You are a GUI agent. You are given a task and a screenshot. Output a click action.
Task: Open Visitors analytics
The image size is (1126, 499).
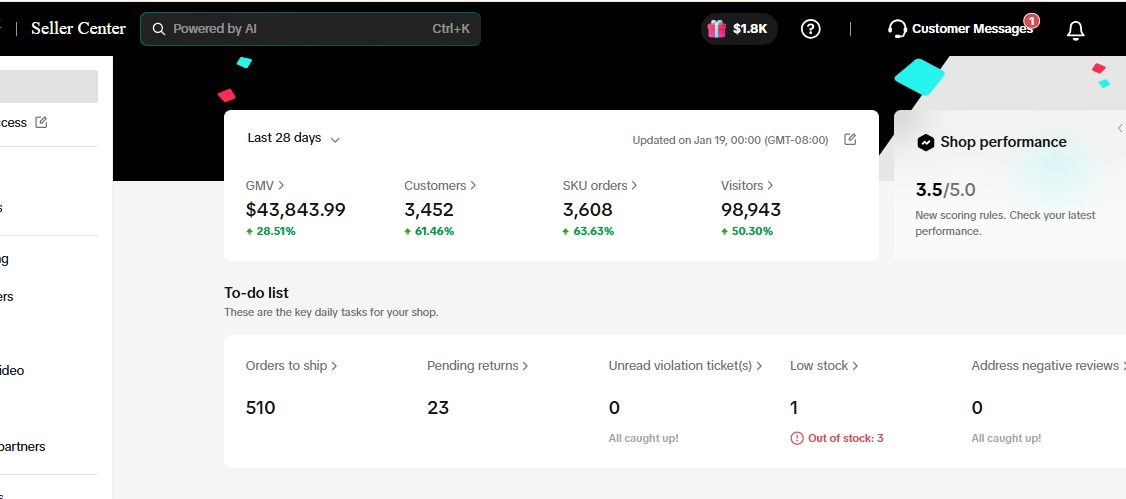pyautogui.click(x=747, y=185)
